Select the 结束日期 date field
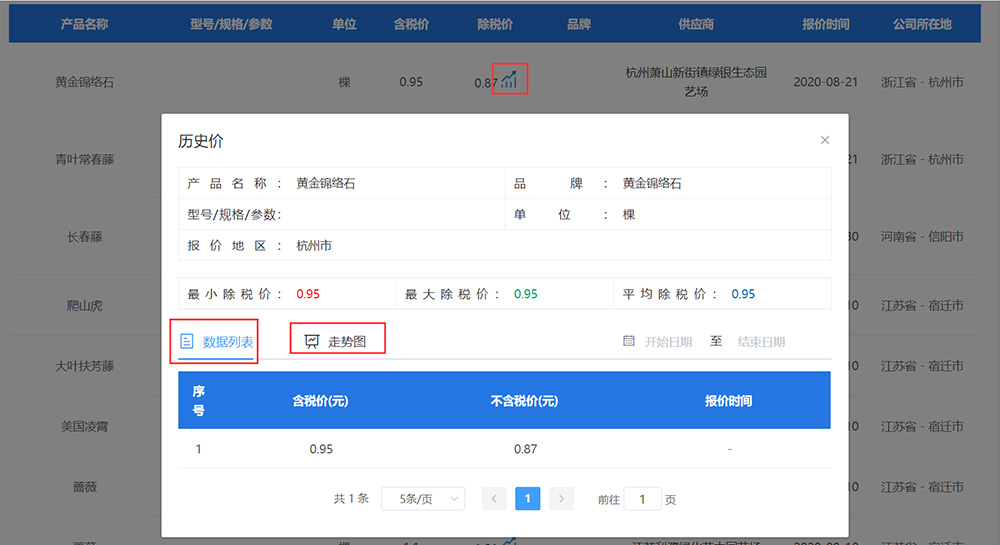The image size is (1000, 545). click(761, 342)
